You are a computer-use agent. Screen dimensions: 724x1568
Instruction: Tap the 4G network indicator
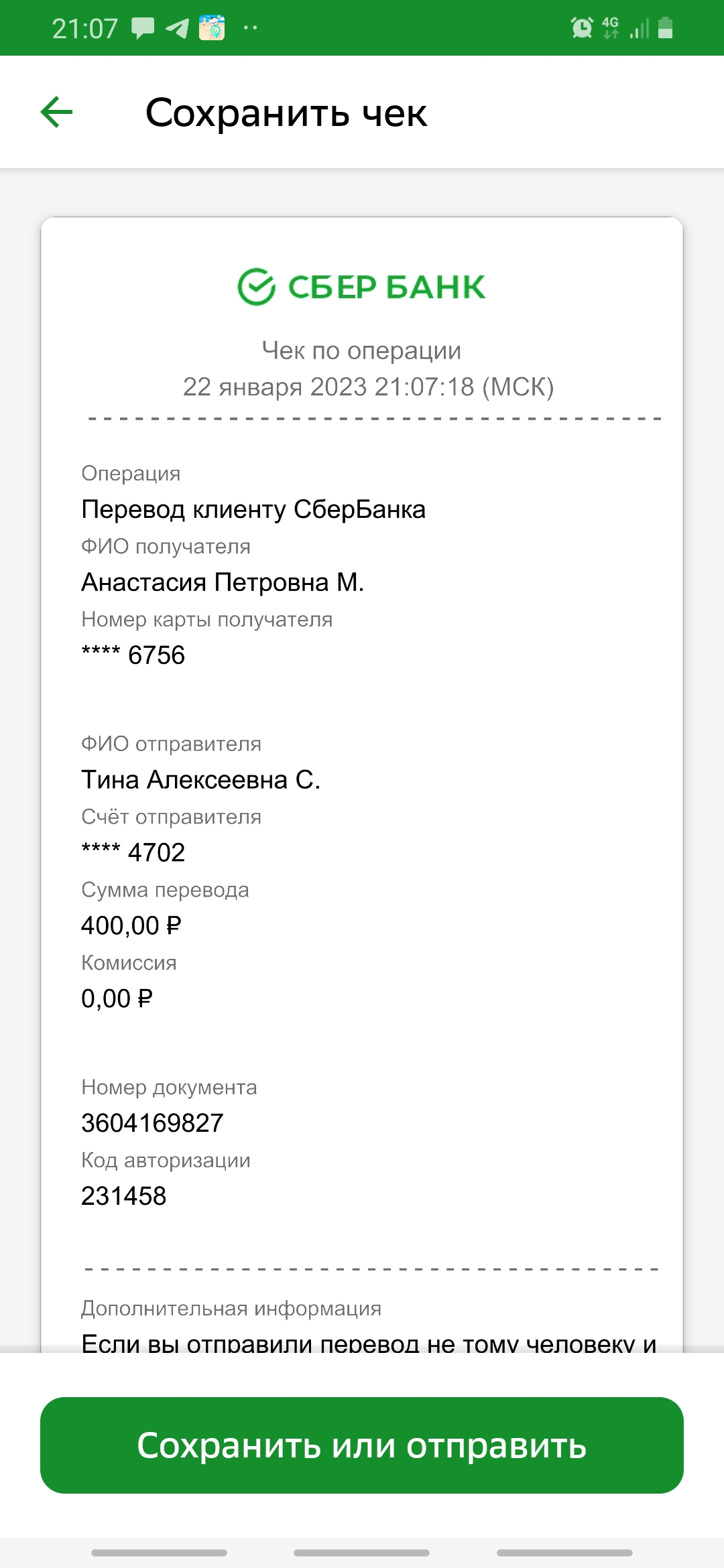pos(610,28)
